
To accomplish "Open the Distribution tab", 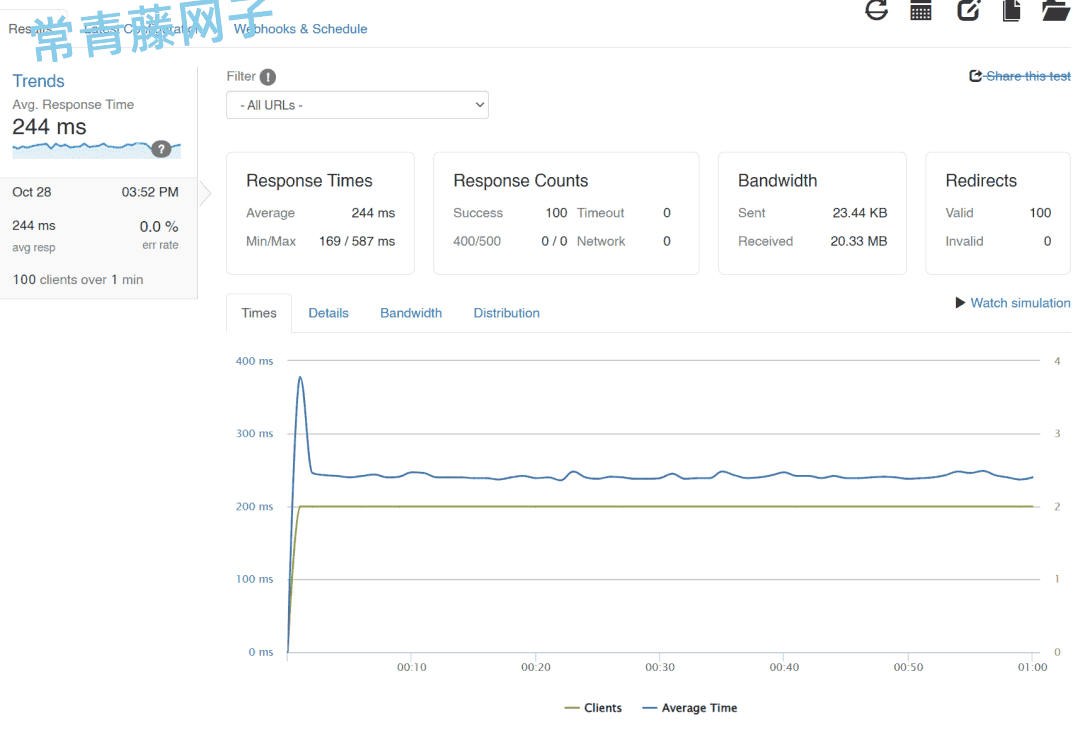I will (x=506, y=313).
